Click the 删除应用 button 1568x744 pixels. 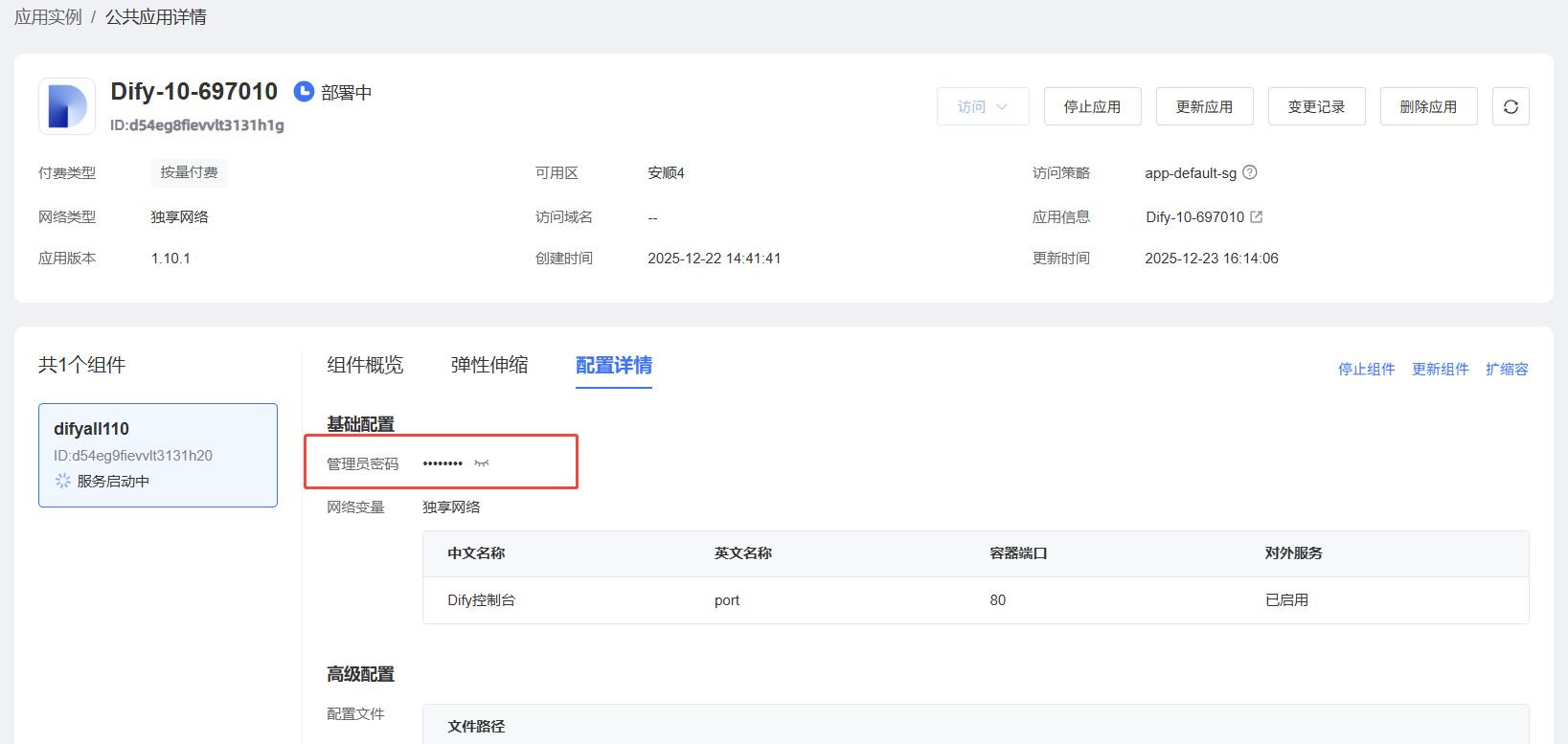click(1428, 106)
